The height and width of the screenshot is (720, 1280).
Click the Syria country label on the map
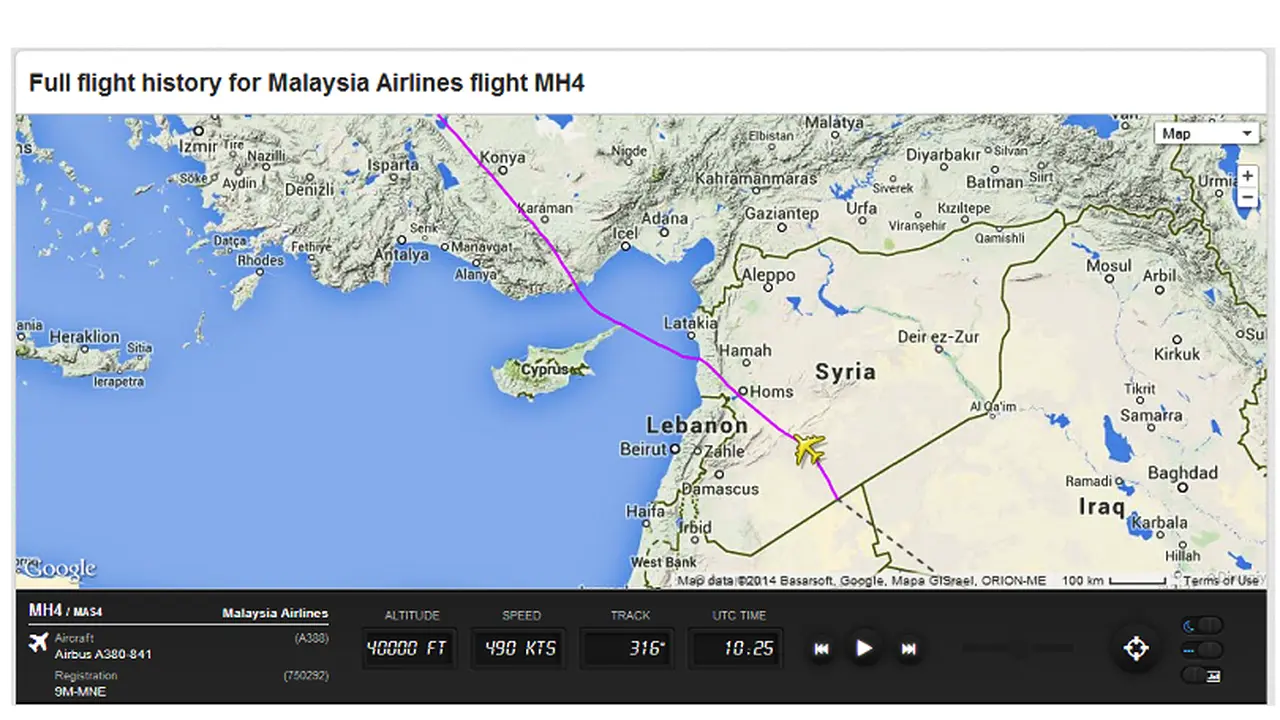(845, 372)
